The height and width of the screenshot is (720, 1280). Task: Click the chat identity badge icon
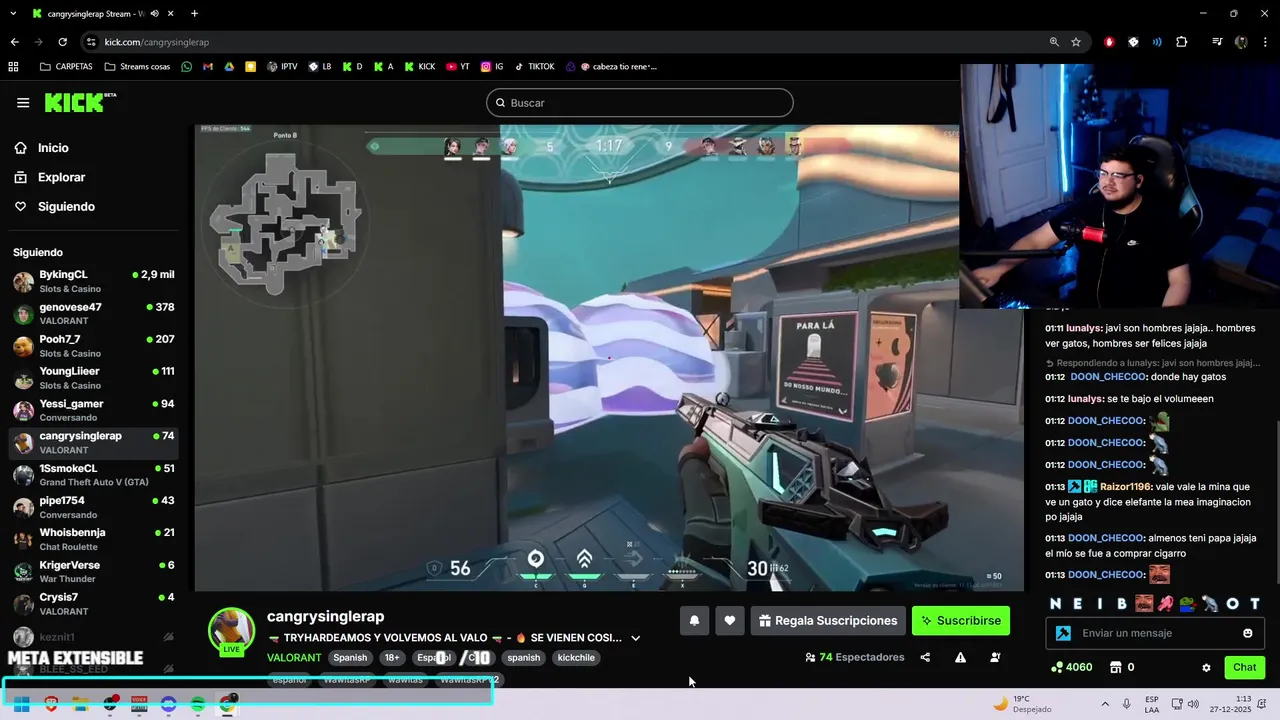1063,633
